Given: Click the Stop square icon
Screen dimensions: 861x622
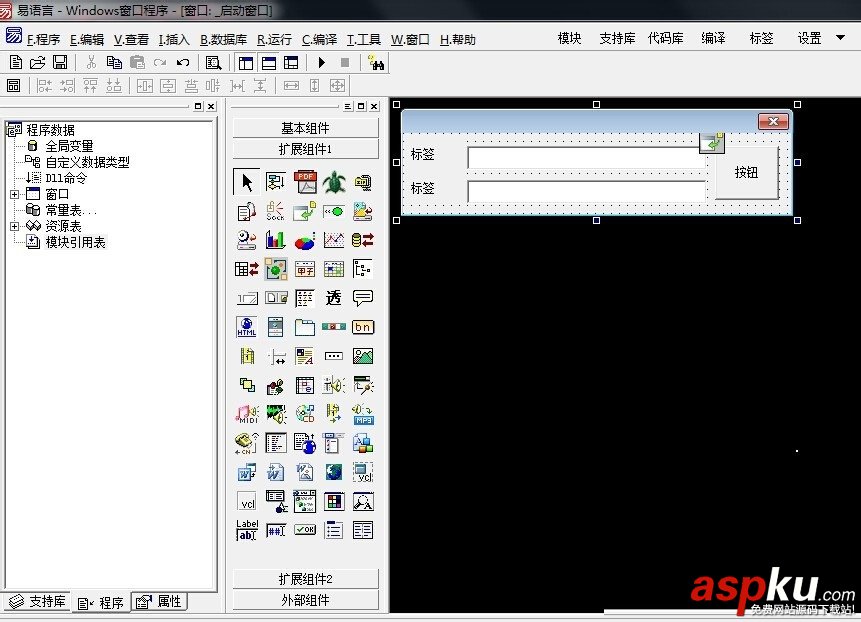Looking at the screenshot, I should coord(345,63).
